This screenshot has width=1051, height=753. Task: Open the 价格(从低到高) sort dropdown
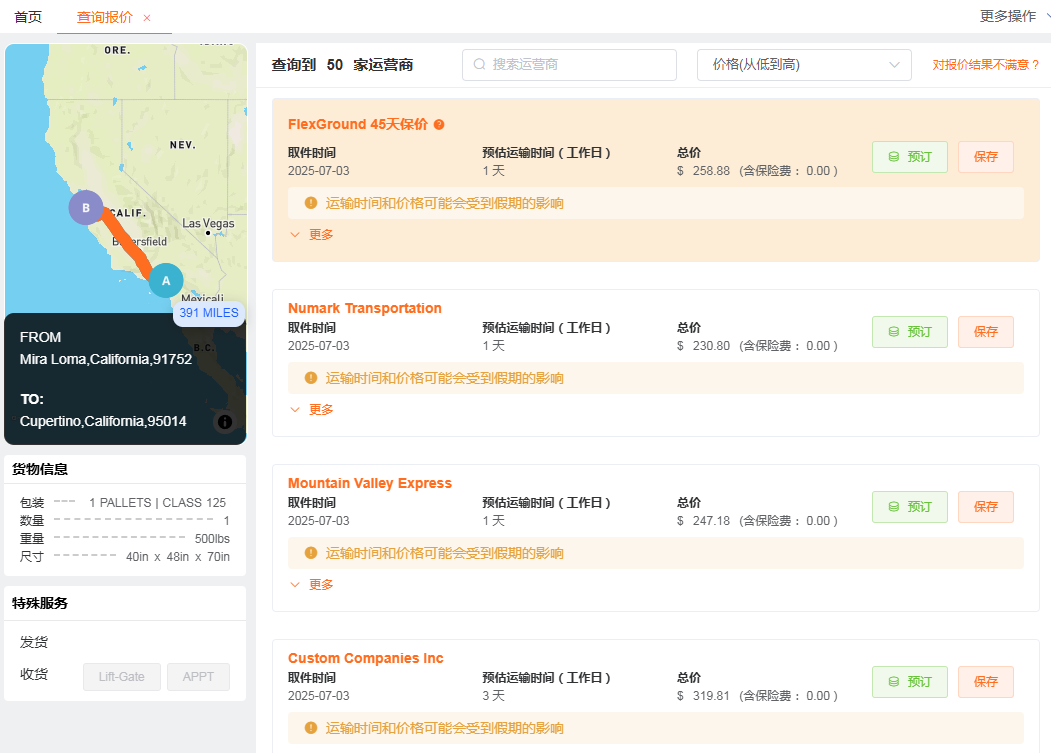803,64
